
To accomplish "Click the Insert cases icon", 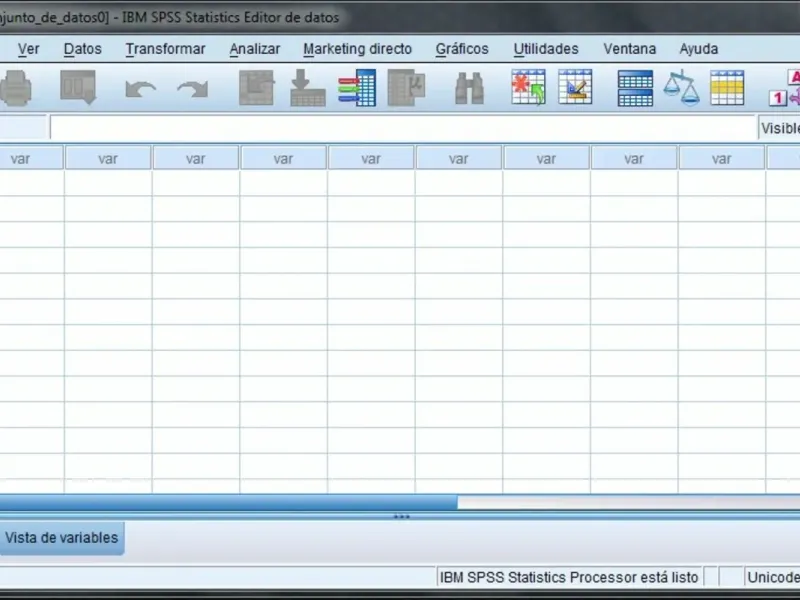I will 529,87.
